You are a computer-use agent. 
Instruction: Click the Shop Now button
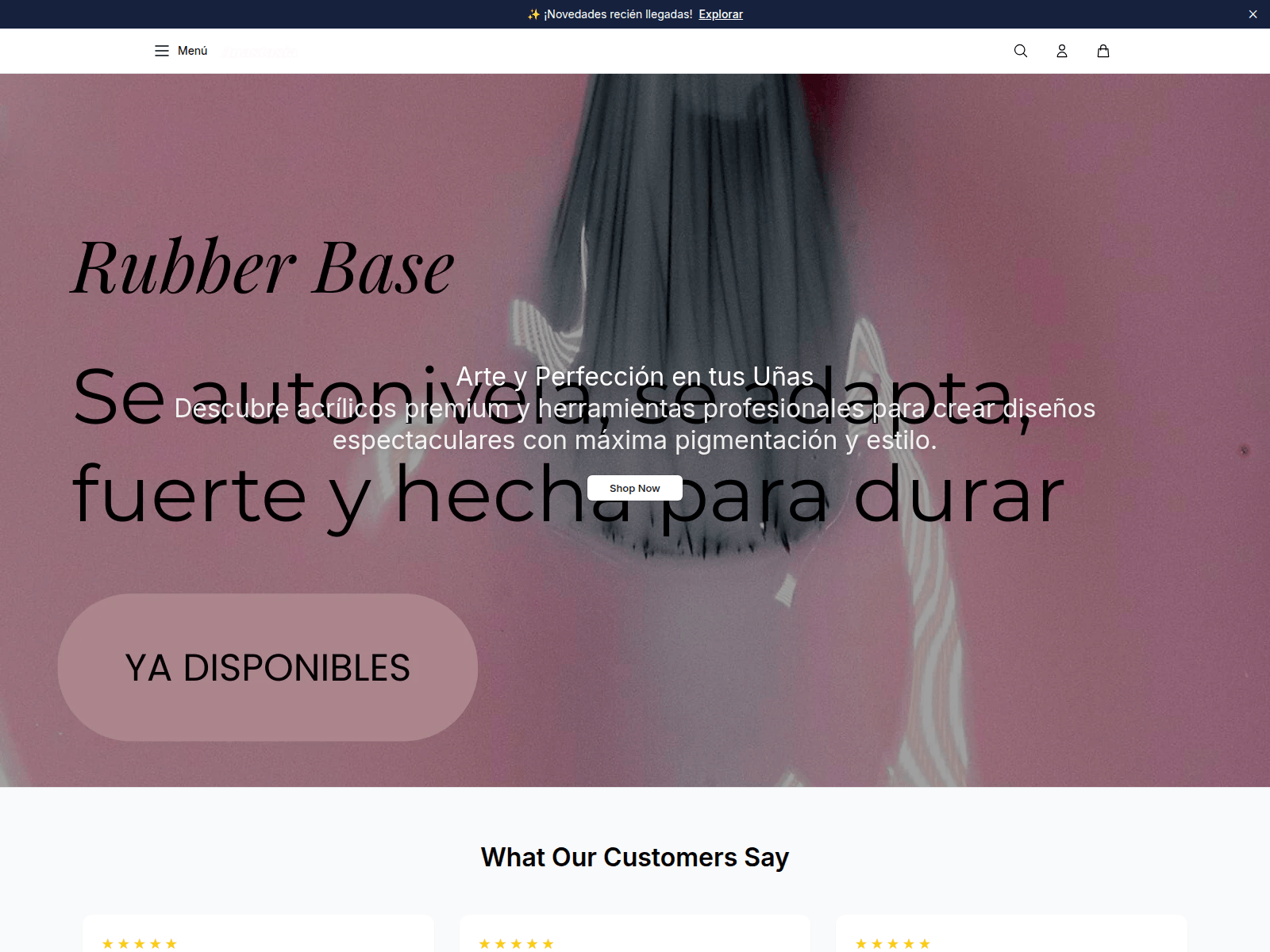coord(635,488)
